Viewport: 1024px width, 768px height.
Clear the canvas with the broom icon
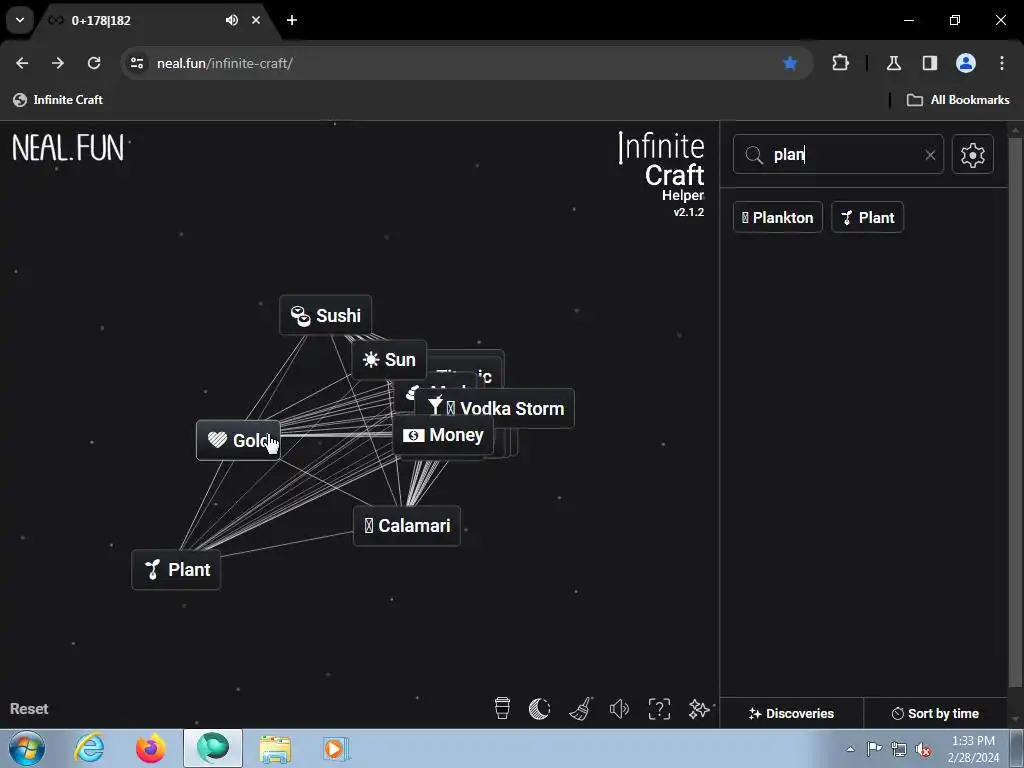pos(580,709)
